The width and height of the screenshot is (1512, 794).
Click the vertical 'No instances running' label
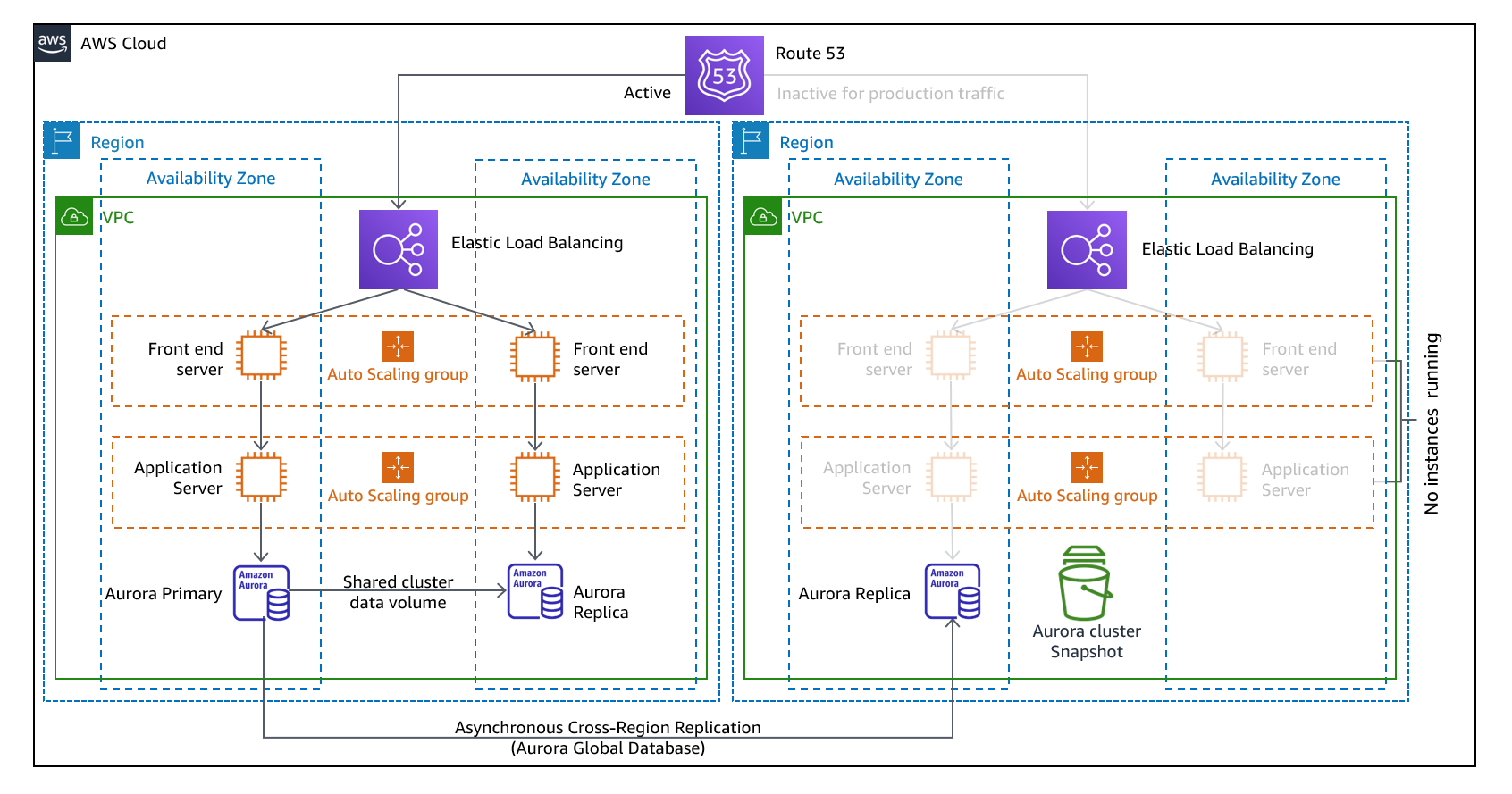click(x=1432, y=423)
